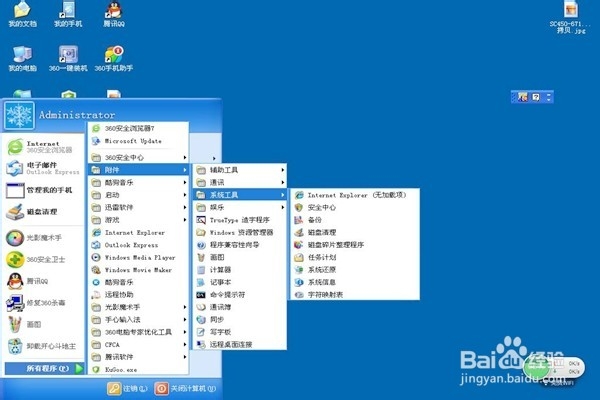This screenshot has height=400, width=600.
Task: Expand 游戏 folder submenu
Action: [x=139, y=220]
